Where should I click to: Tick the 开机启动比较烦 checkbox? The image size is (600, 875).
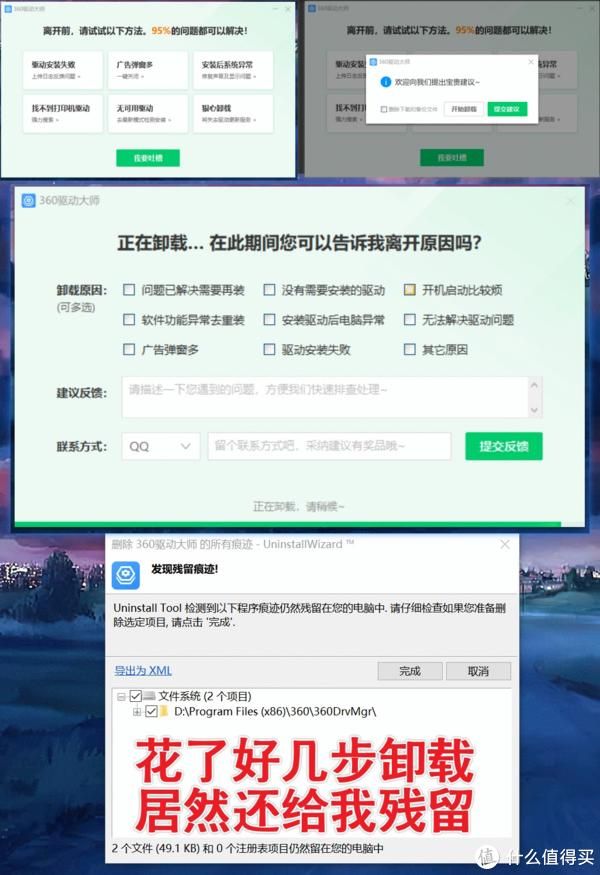click(410, 291)
